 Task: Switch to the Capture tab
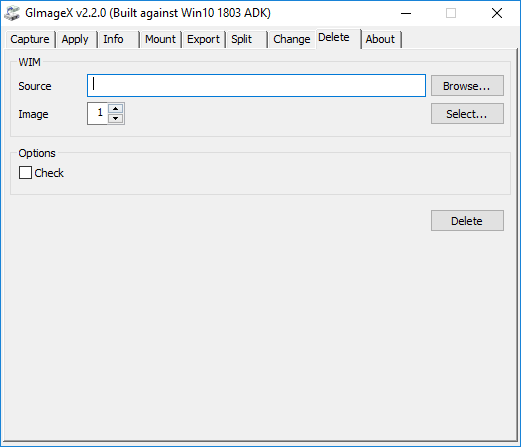30,39
